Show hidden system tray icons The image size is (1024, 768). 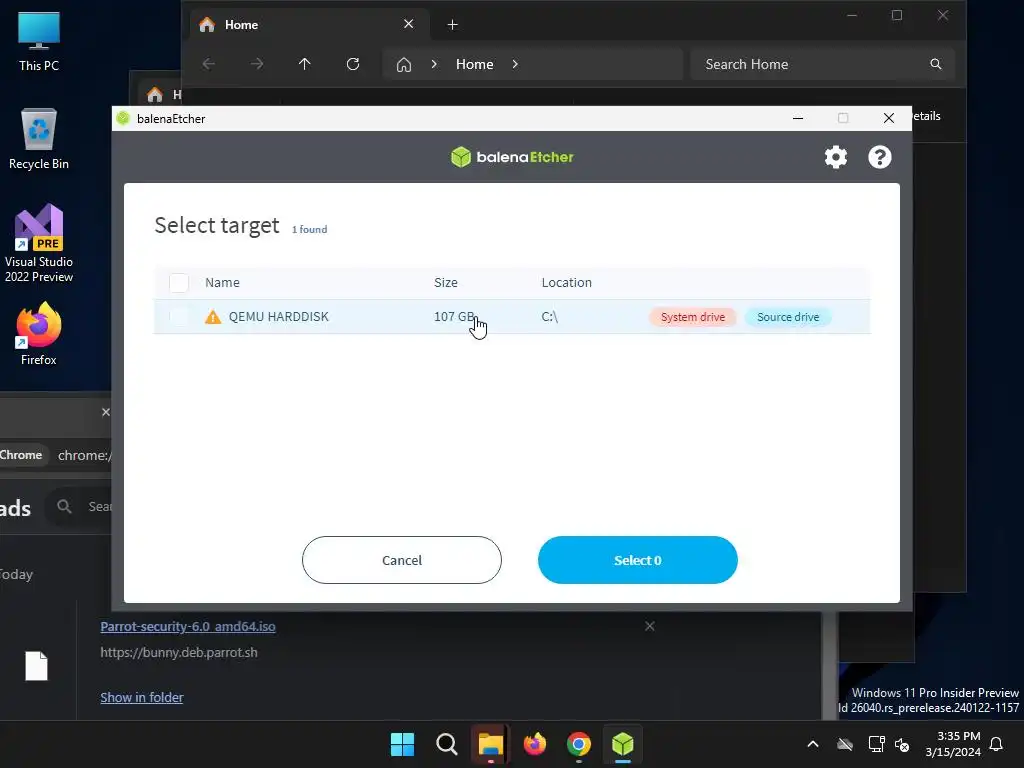click(813, 744)
